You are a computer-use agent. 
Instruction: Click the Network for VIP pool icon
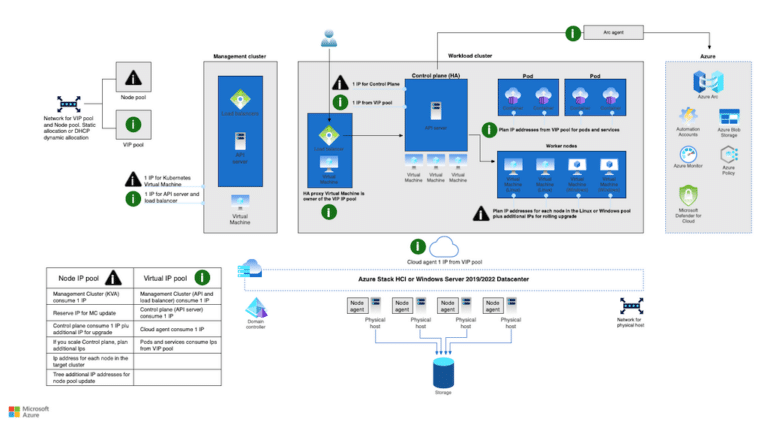tap(69, 104)
